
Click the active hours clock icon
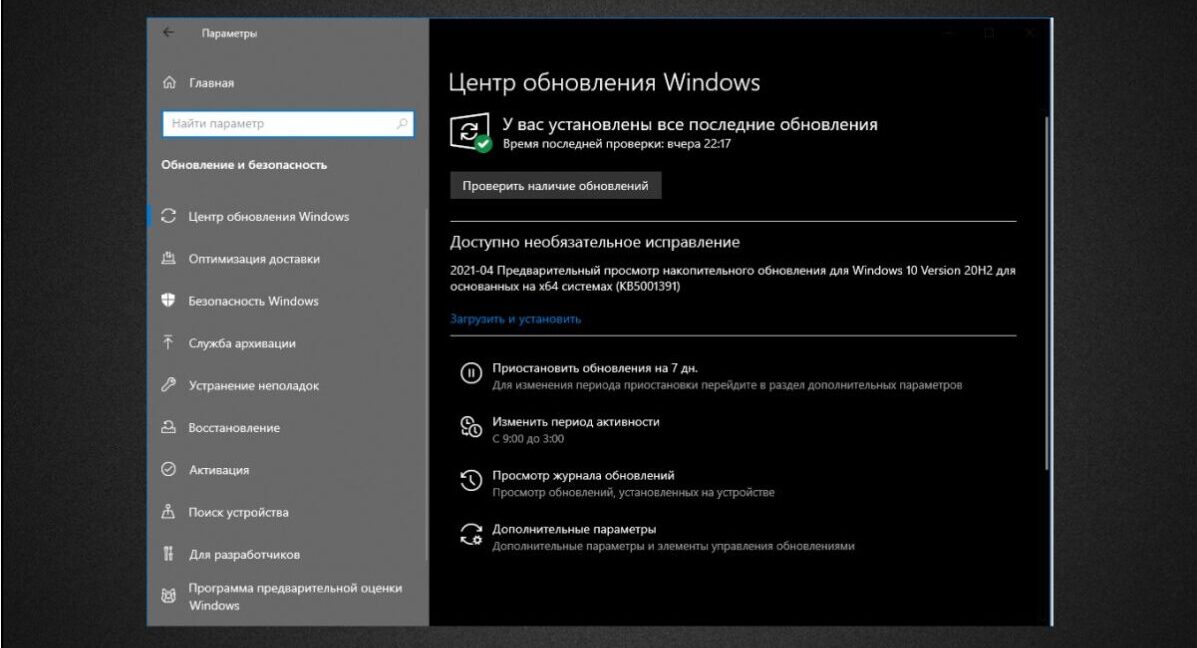click(471, 427)
